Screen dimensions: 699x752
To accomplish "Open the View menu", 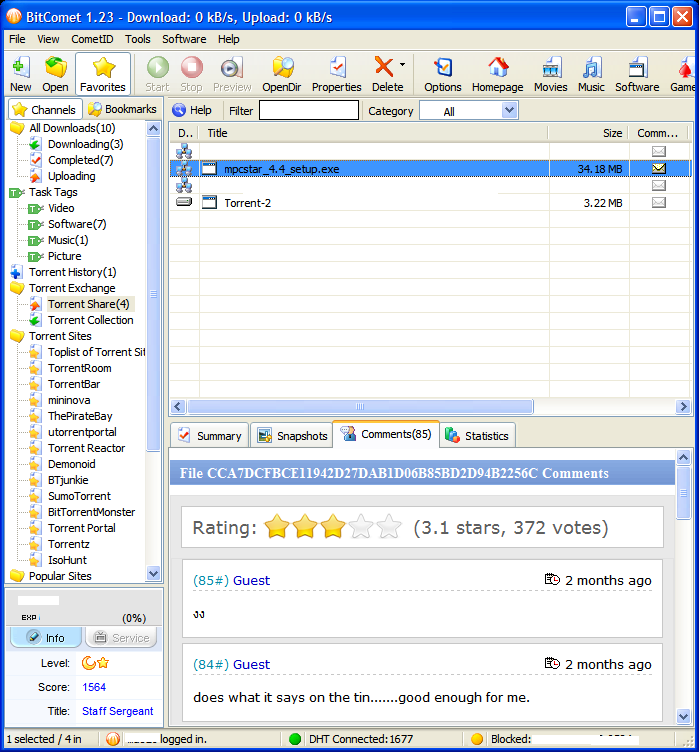I will [x=48, y=39].
